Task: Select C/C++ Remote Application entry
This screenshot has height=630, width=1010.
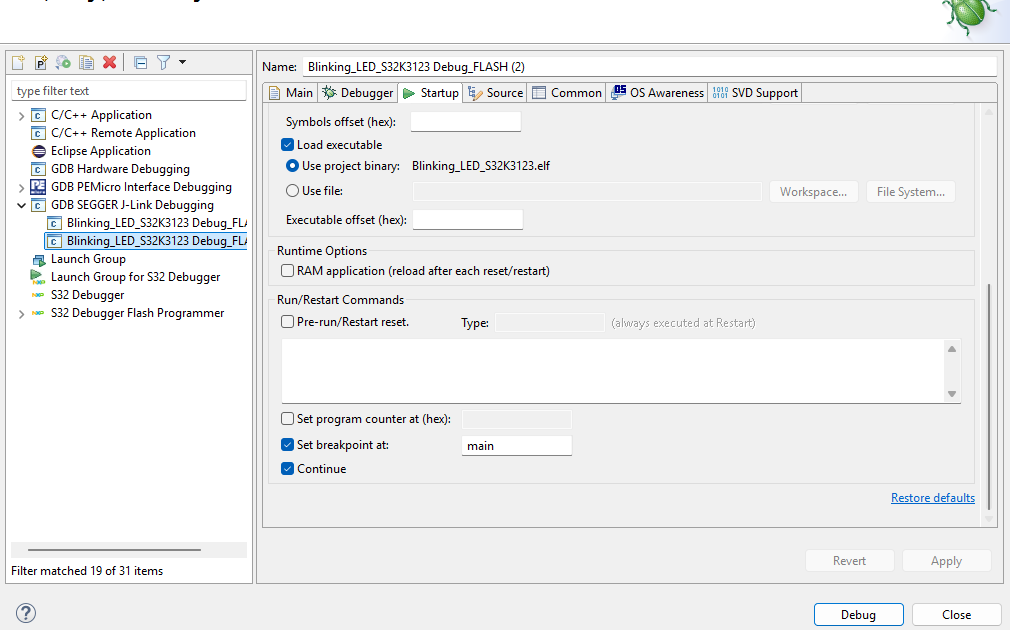Action: [123, 133]
